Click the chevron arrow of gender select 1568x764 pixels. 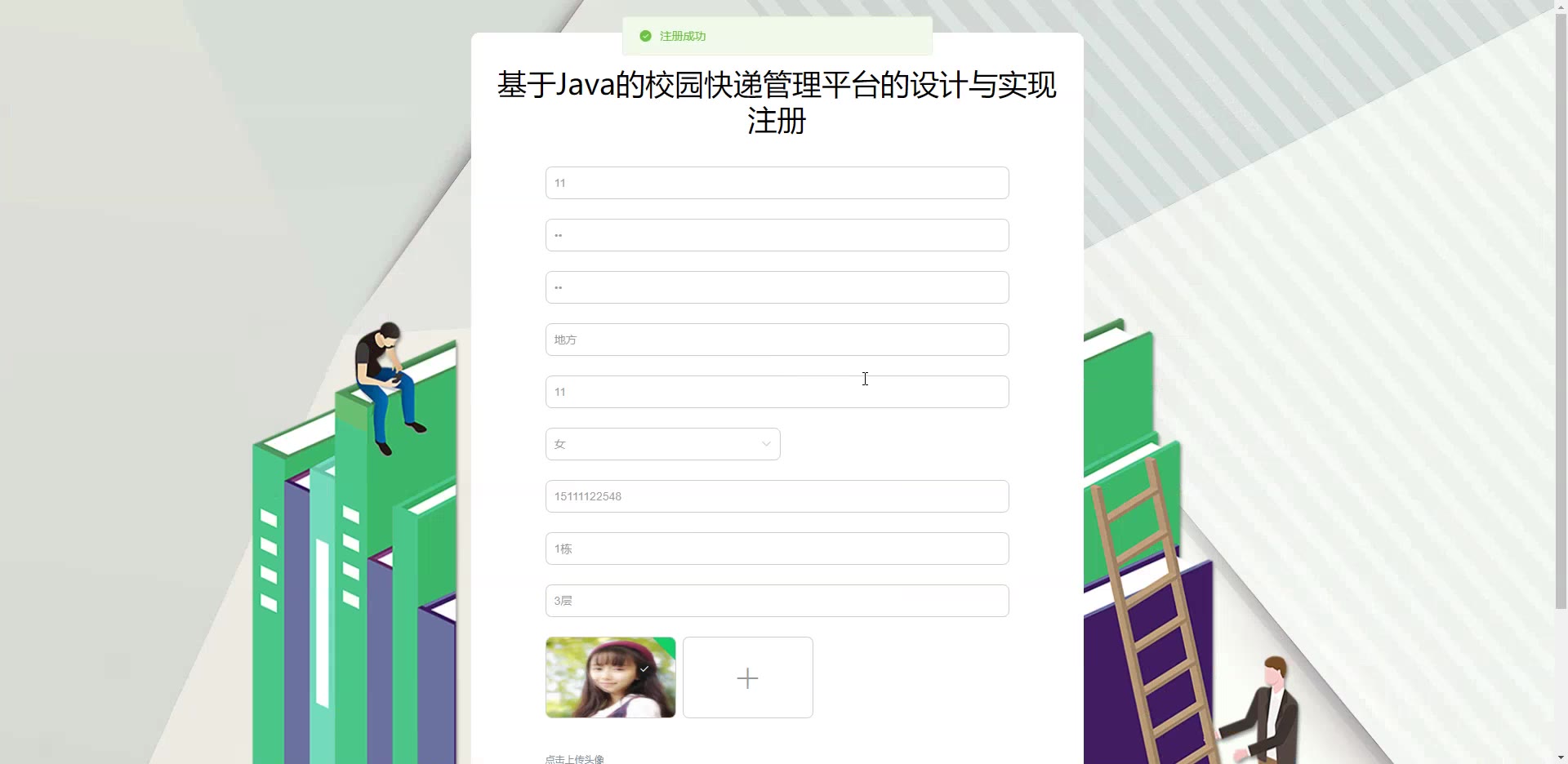(x=766, y=444)
